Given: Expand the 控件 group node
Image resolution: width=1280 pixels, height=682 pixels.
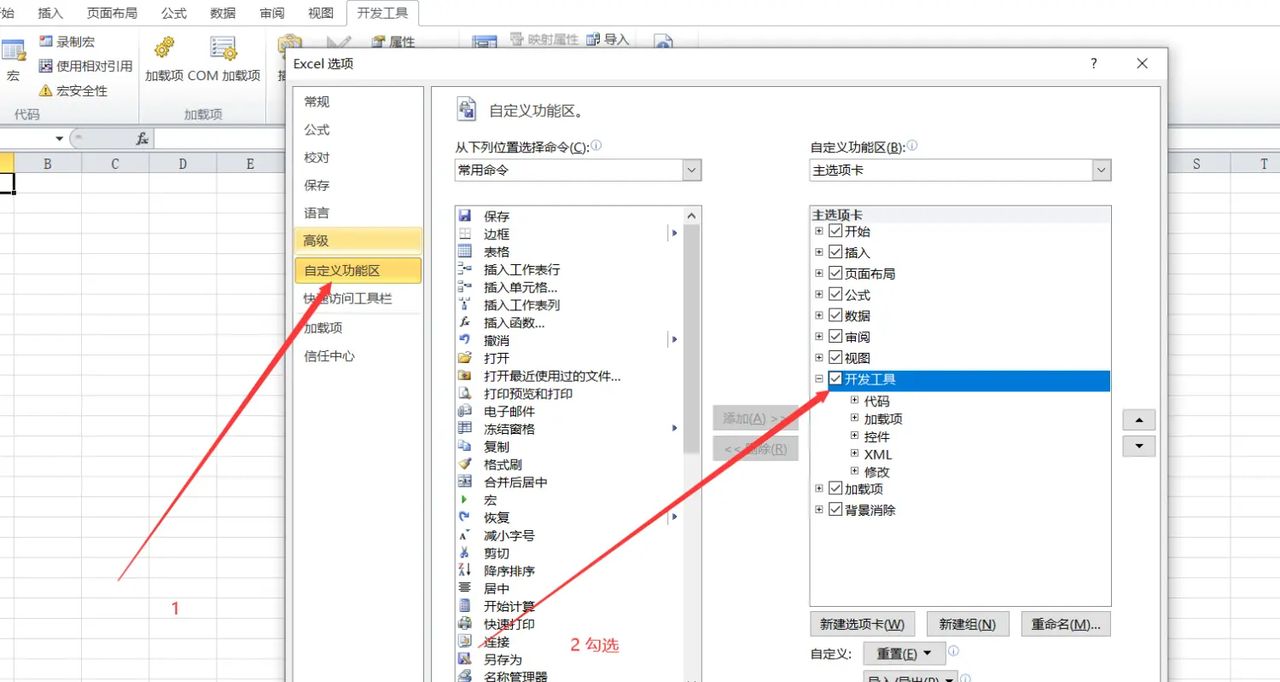Looking at the screenshot, I should pyautogui.click(x=855, y=436).
